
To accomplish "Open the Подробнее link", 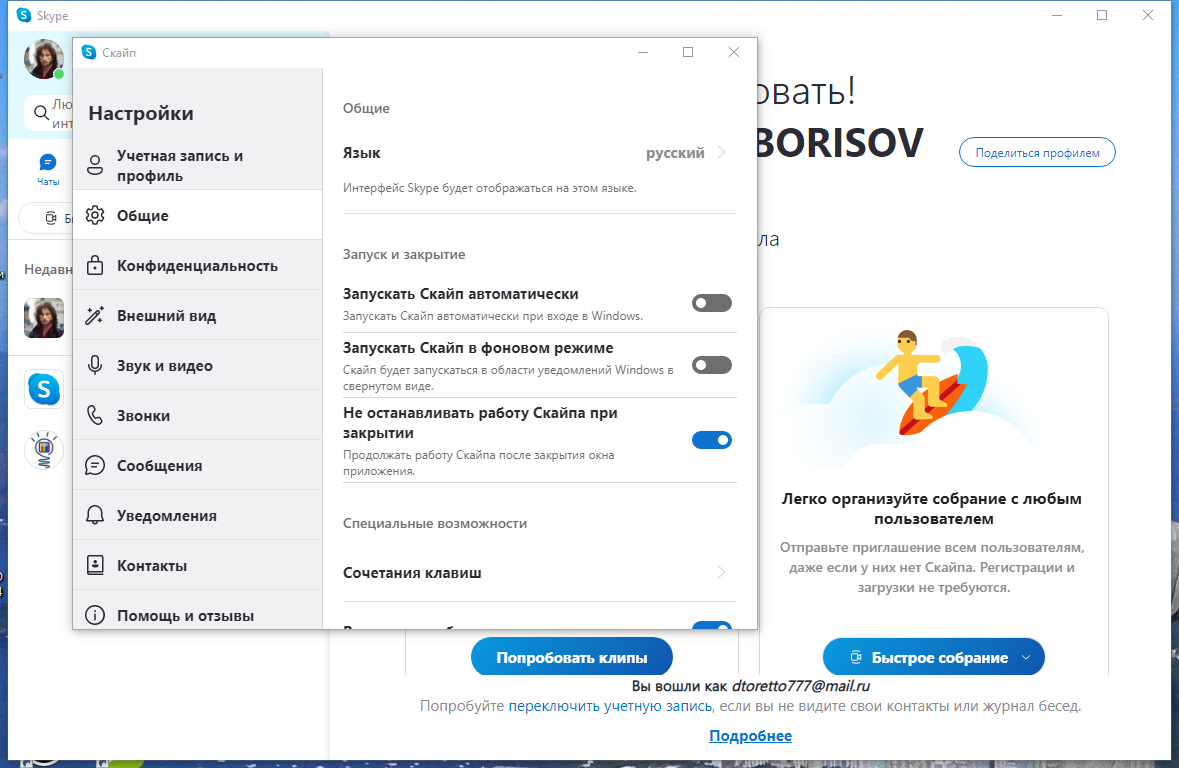I will coord(750,736).
